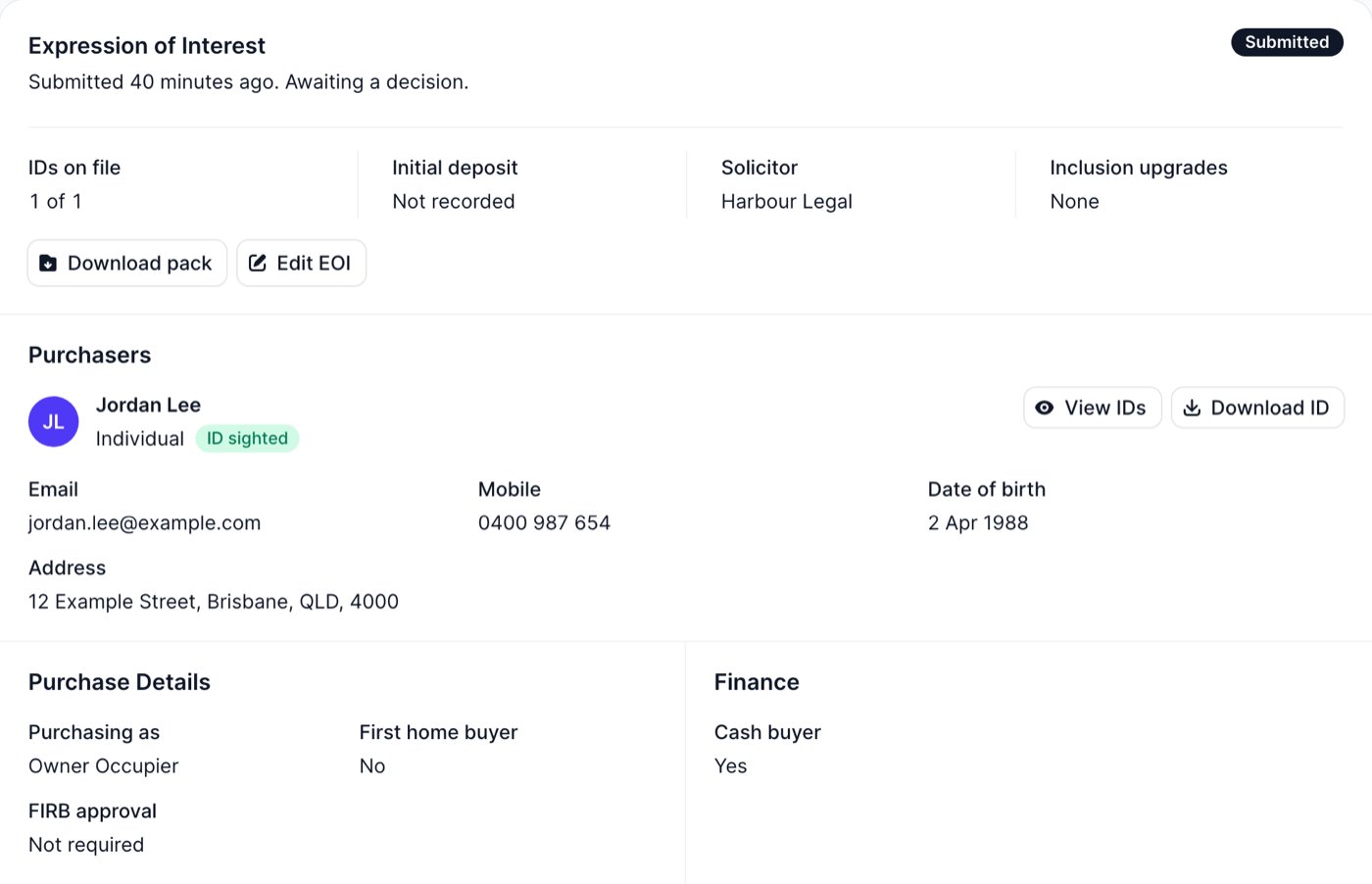Click the Harbour Legal solicitor value
The height and width of the screenshot is (884, 1372).
[x=787, y=202]
